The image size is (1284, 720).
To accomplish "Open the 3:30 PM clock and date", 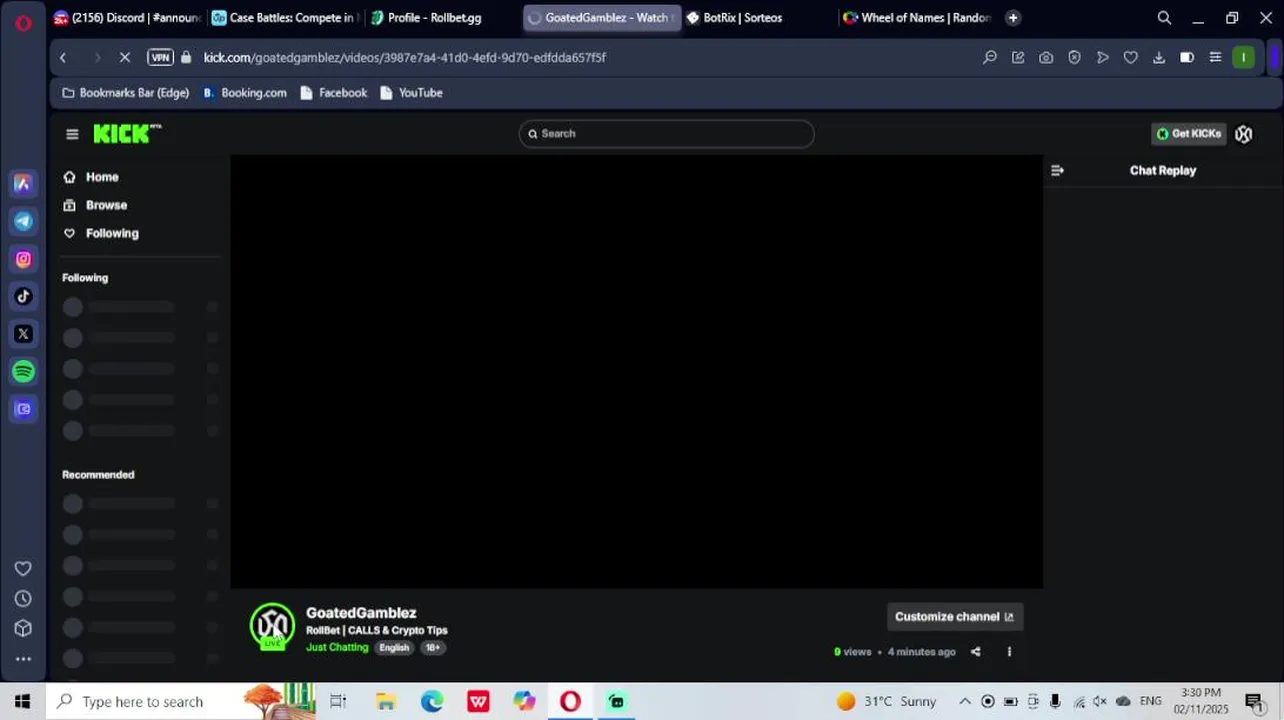I will click(1201, 701).
